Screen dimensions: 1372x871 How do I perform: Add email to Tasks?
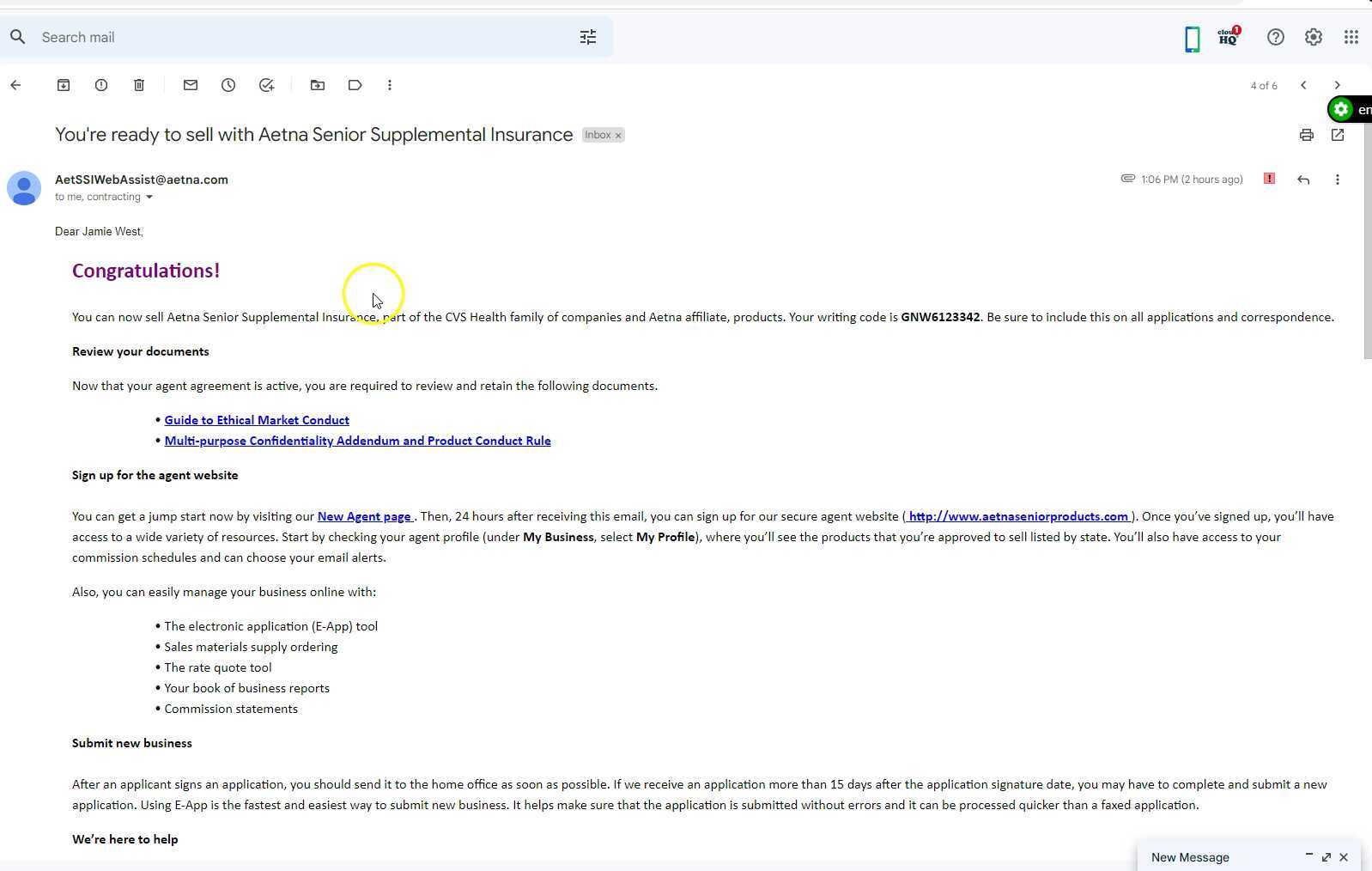[x=266, y=85]
